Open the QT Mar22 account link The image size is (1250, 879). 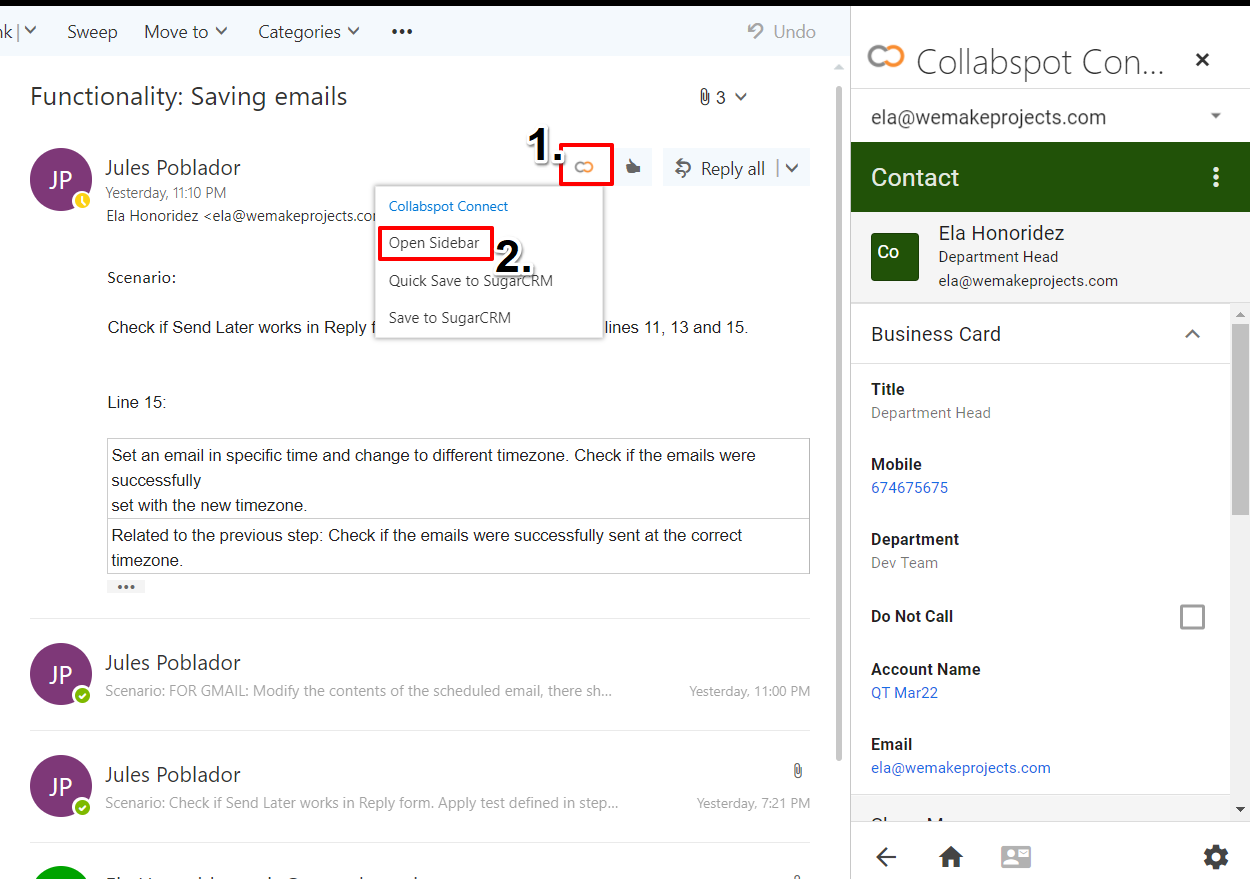pos(904,692)
